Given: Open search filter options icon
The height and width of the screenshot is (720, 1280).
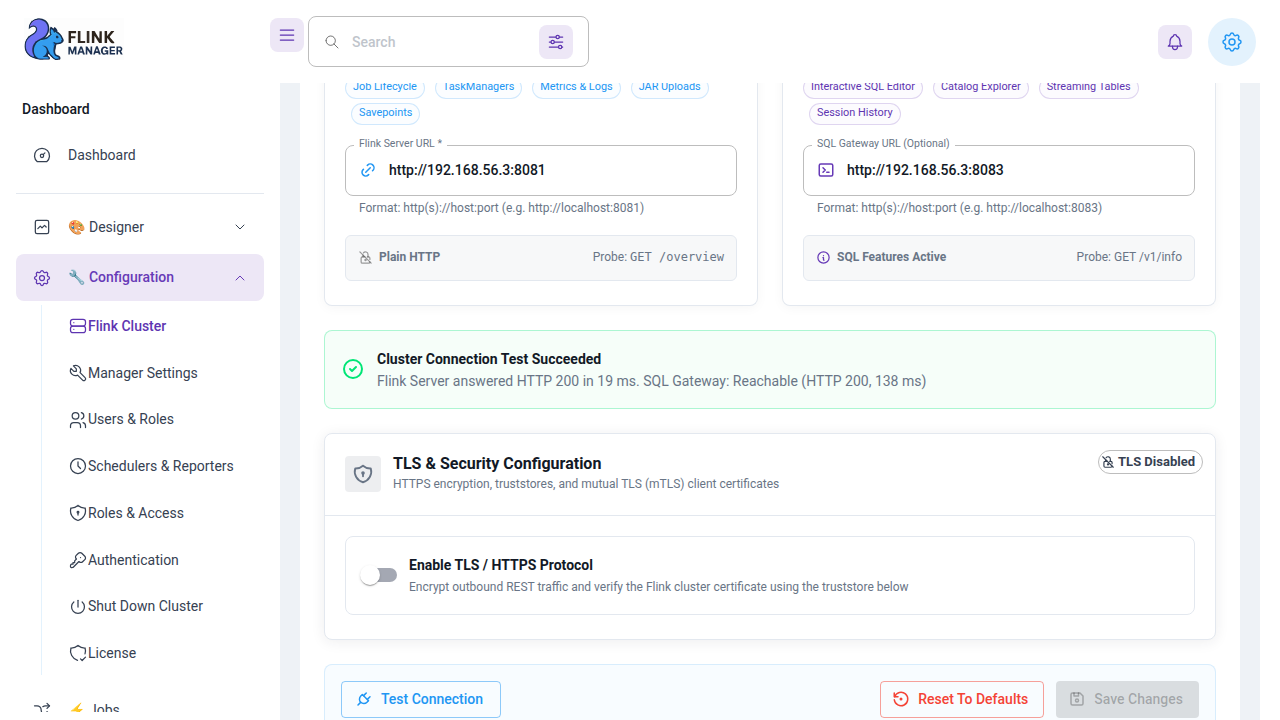Looking at the screenshot, I should click(x=556, y=42).
